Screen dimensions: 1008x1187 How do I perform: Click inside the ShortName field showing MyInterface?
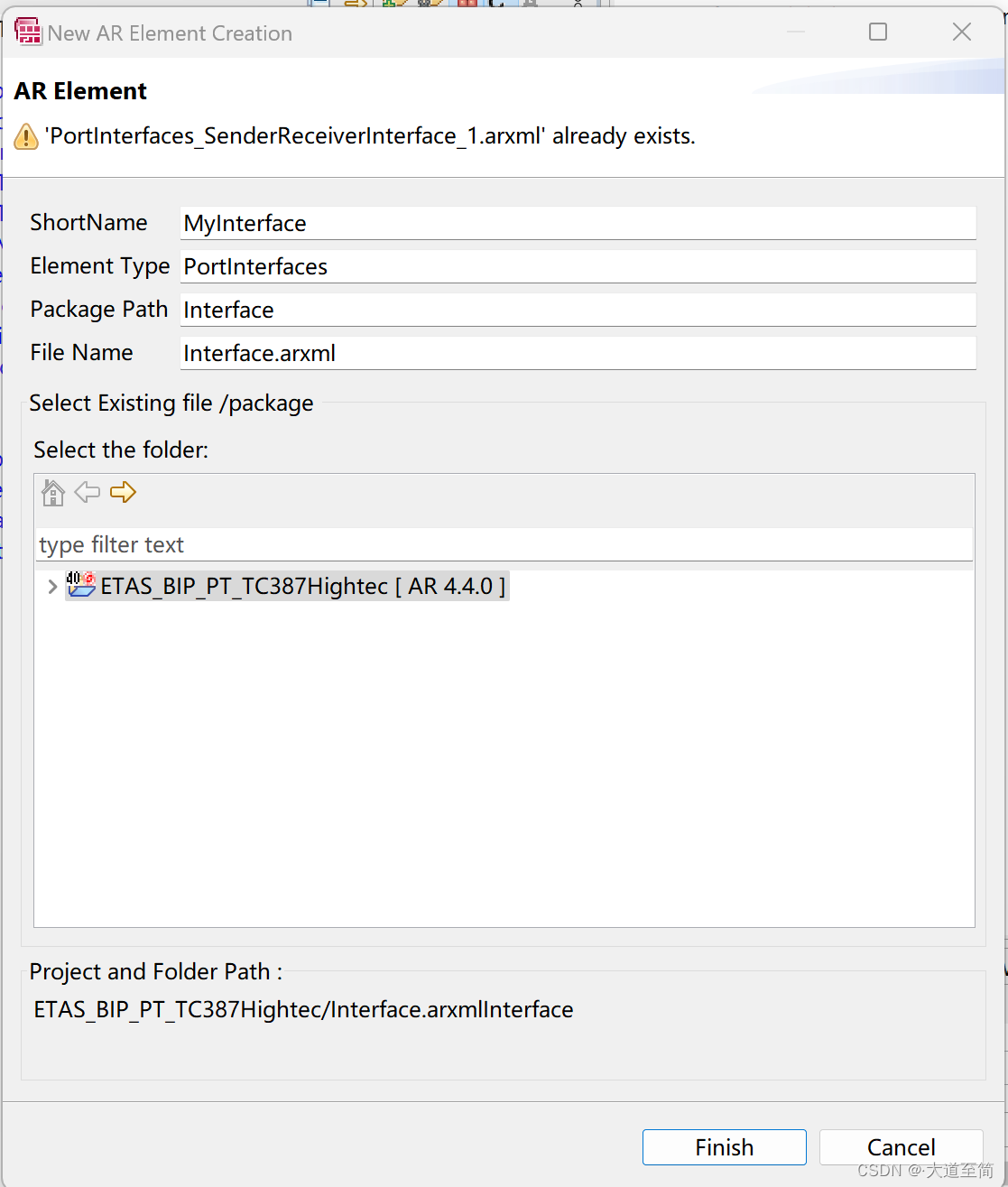tap(578, 223)
